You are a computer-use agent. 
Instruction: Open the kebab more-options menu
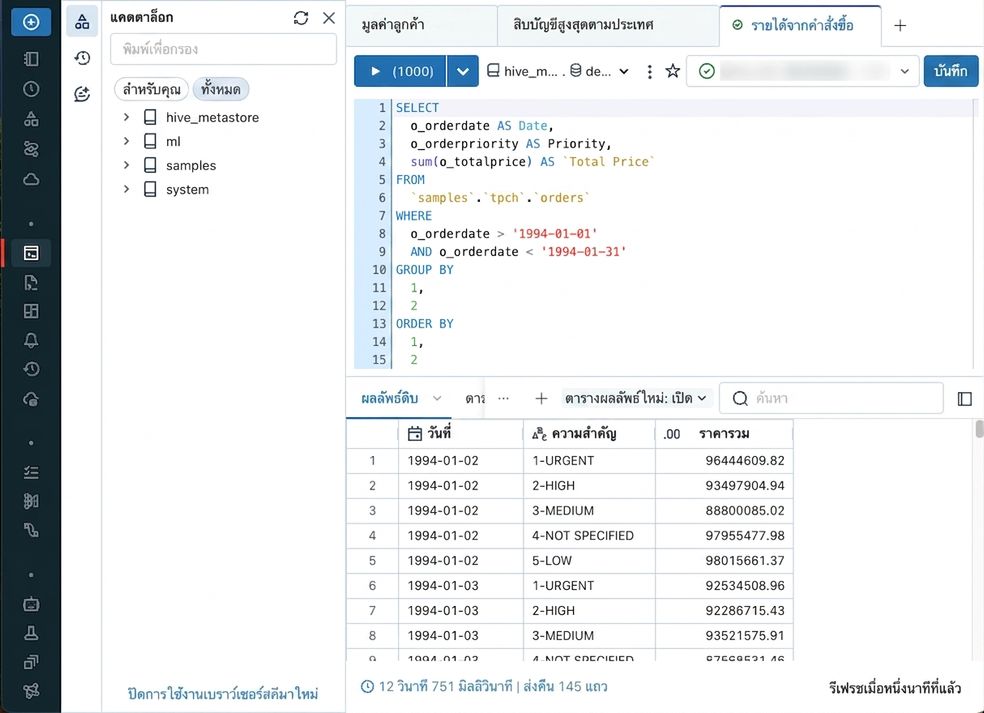[x=650, y=72]
